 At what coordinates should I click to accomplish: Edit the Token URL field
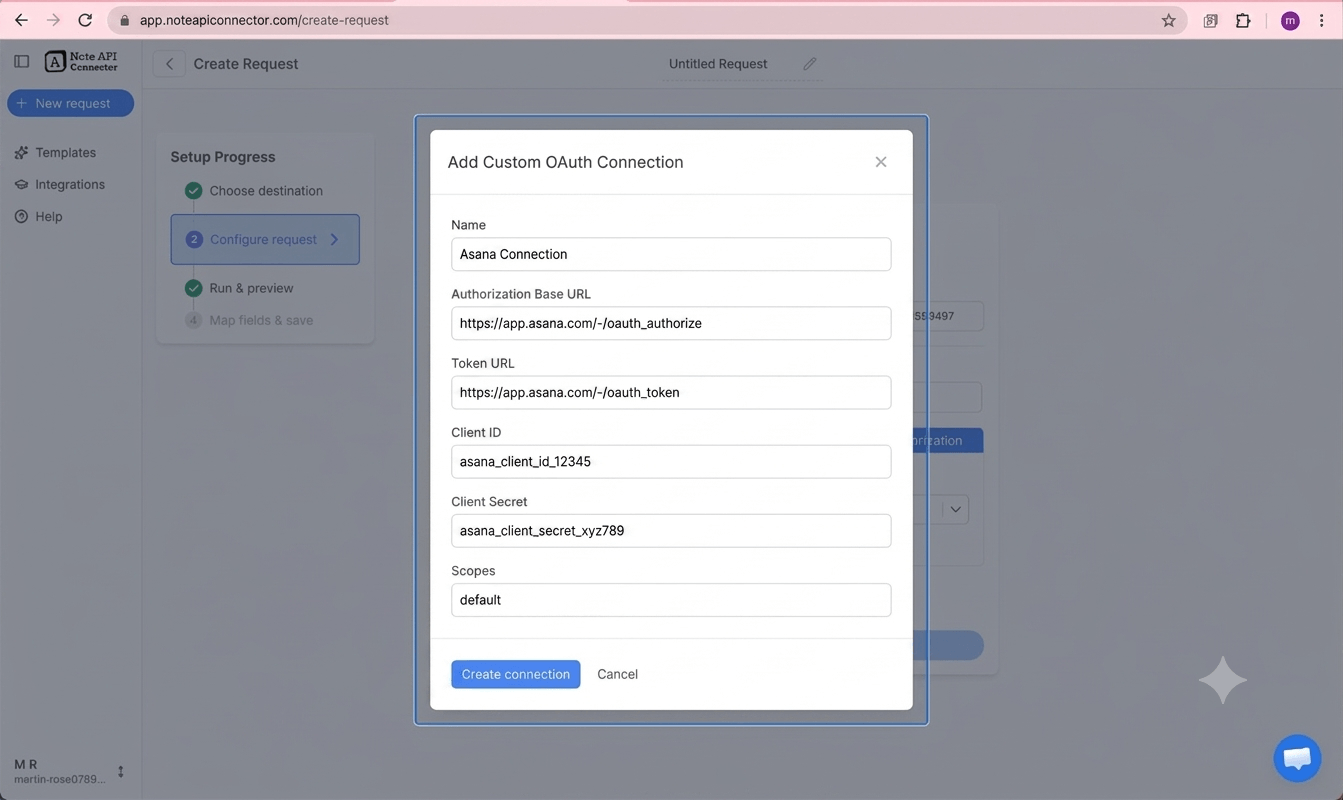[671, 392]
